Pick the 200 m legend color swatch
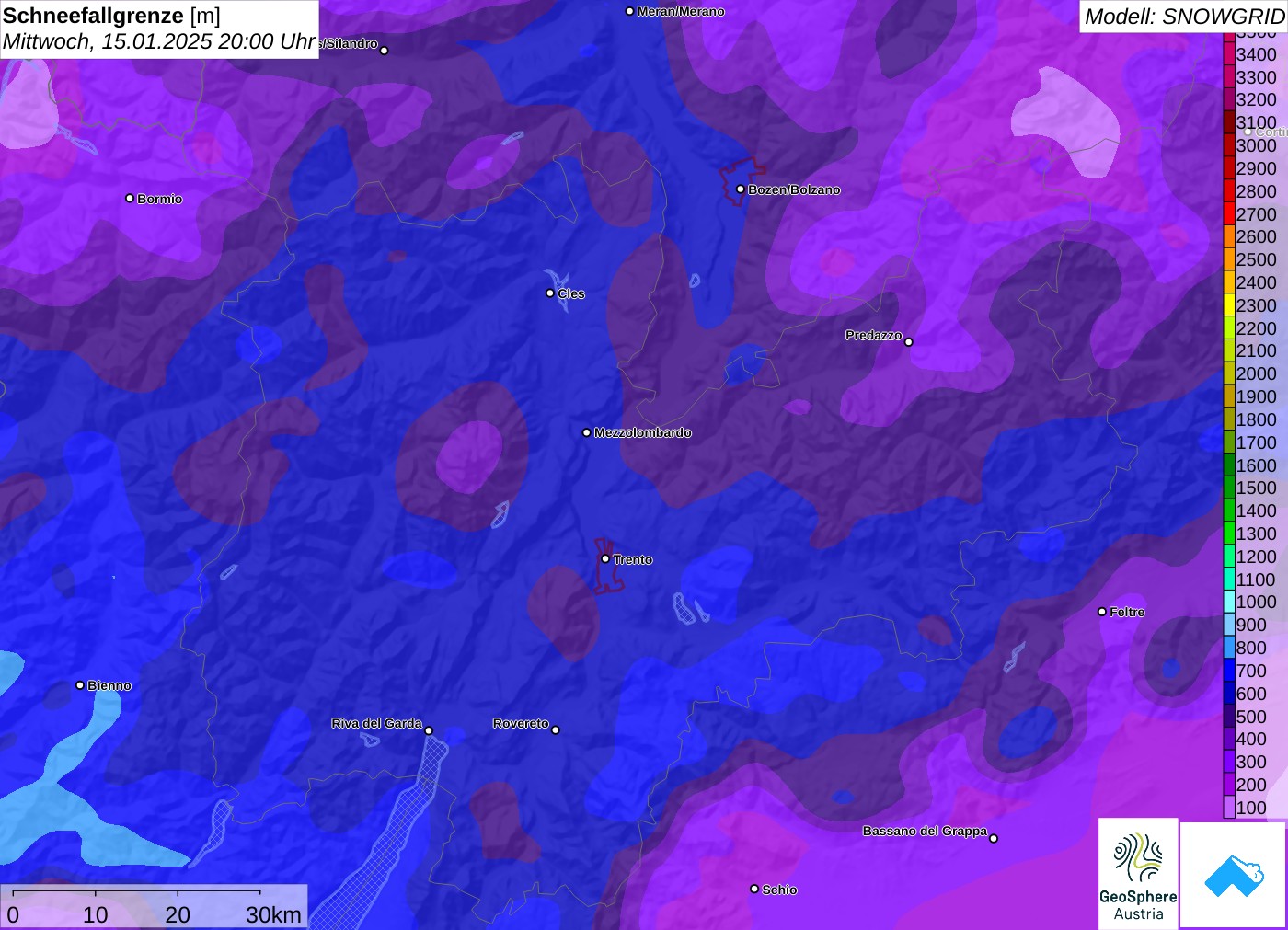 tap(1228, 785)
